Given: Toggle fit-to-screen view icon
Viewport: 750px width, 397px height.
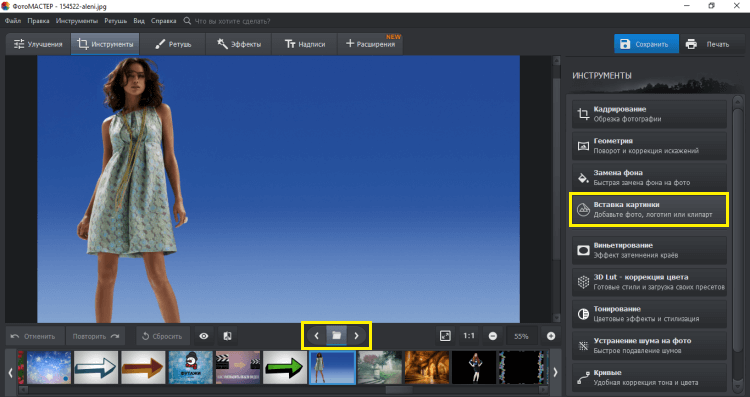Looking at the screenshot, I should coord(445,336).
